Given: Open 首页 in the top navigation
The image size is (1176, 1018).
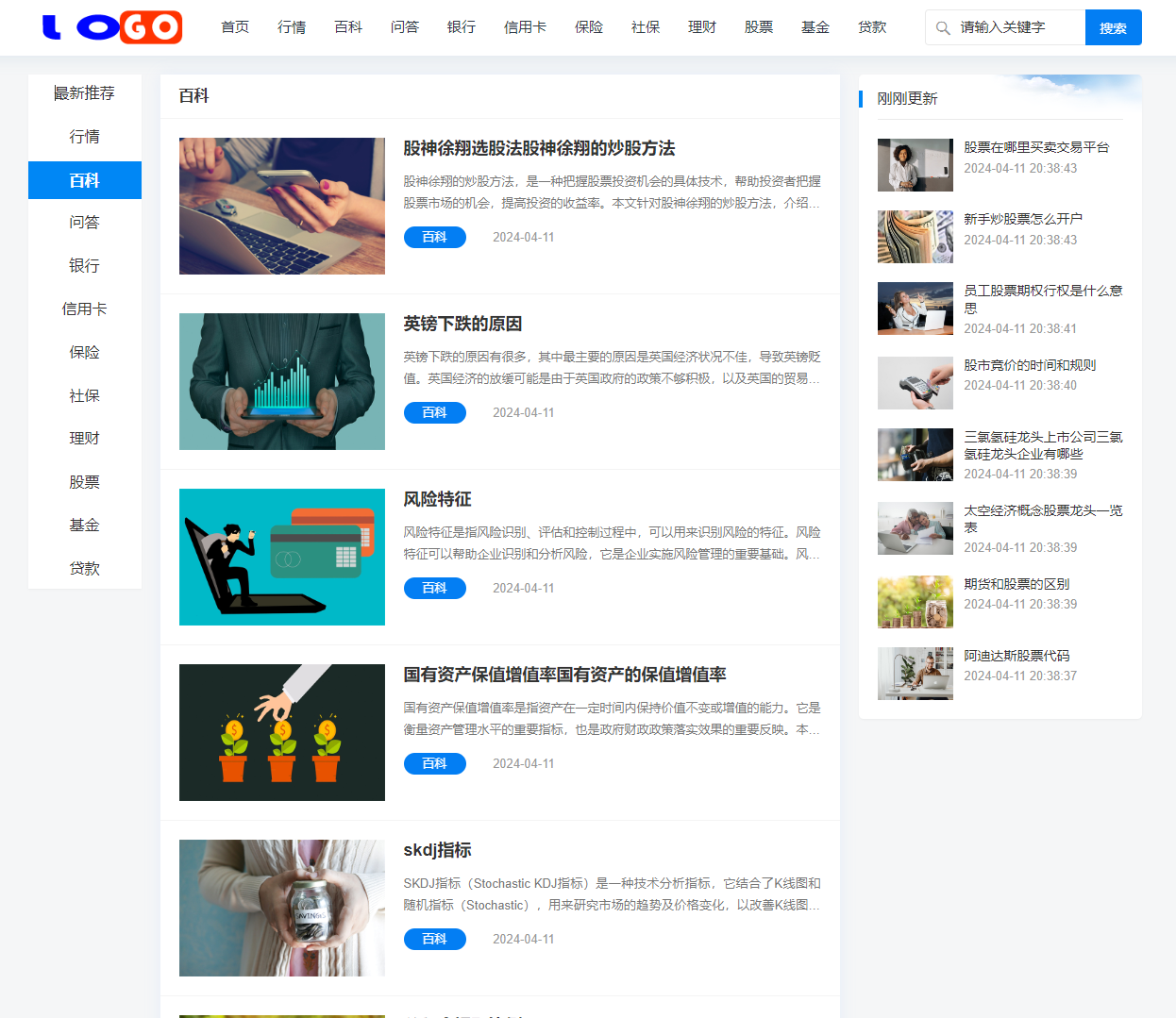Looking at the screenshot, I should pyautogui.click(x=235, y=27).
